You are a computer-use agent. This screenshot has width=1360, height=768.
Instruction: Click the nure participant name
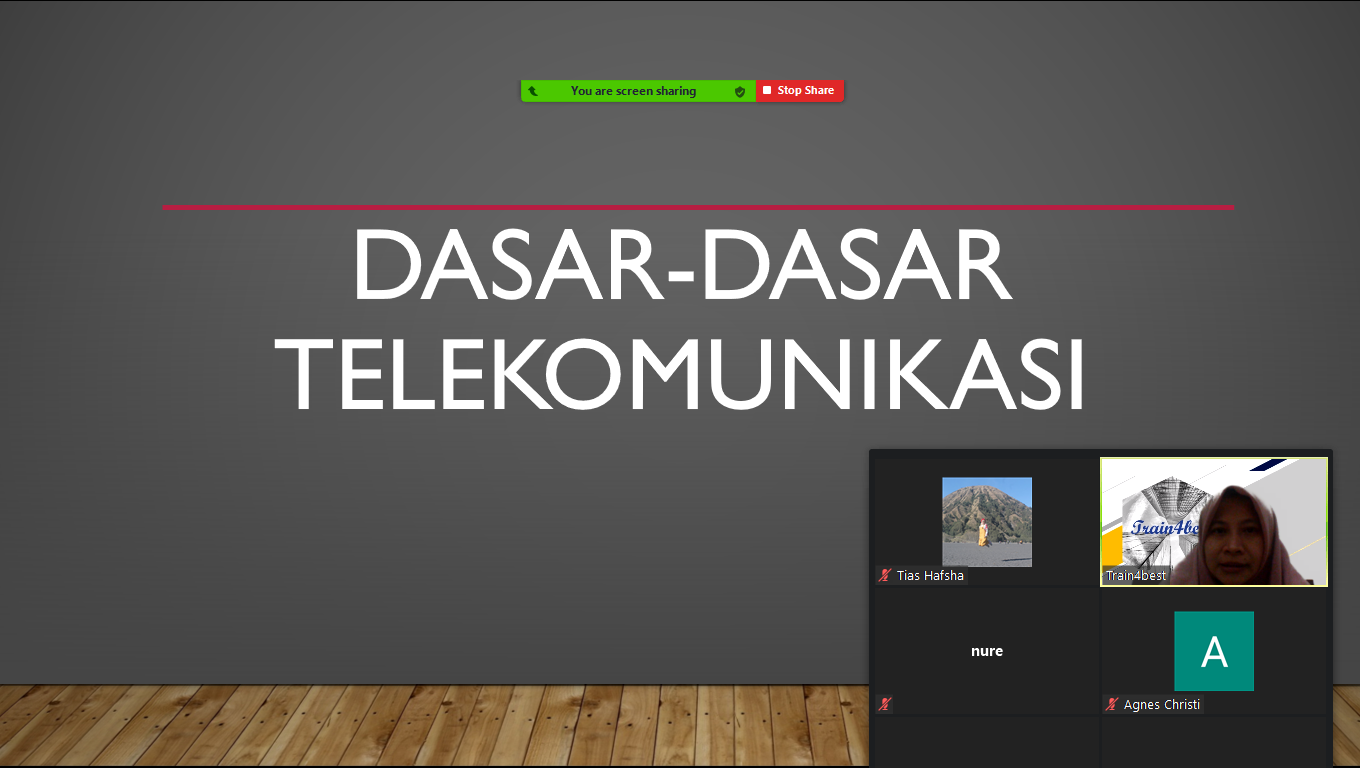coord(986,651)
